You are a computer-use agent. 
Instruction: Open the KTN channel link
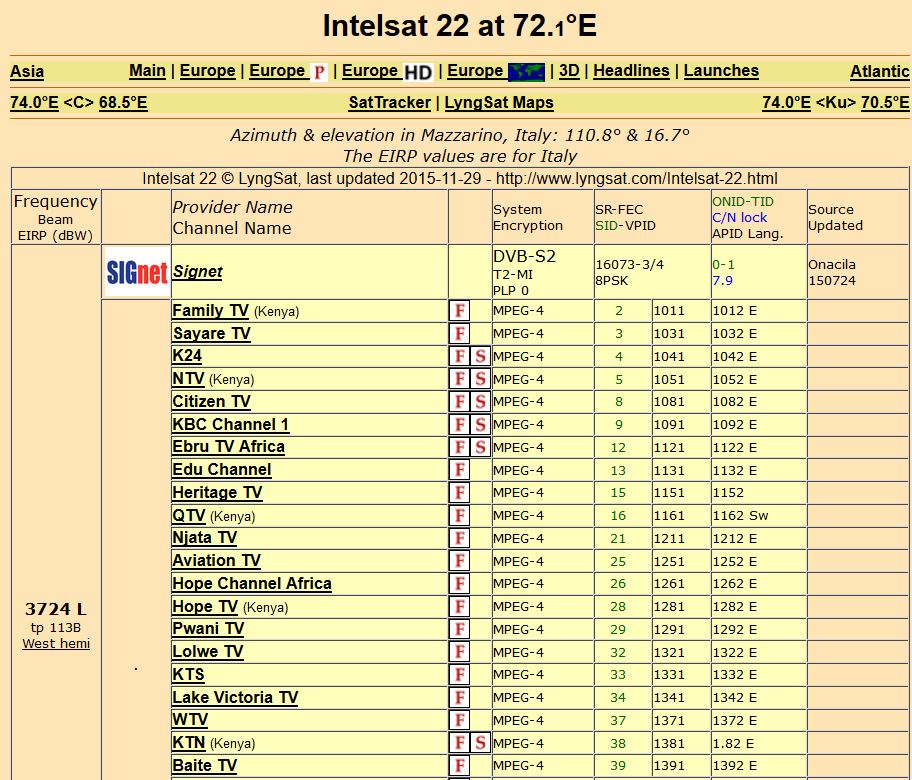pyautogui.click(x=189, y=743)
